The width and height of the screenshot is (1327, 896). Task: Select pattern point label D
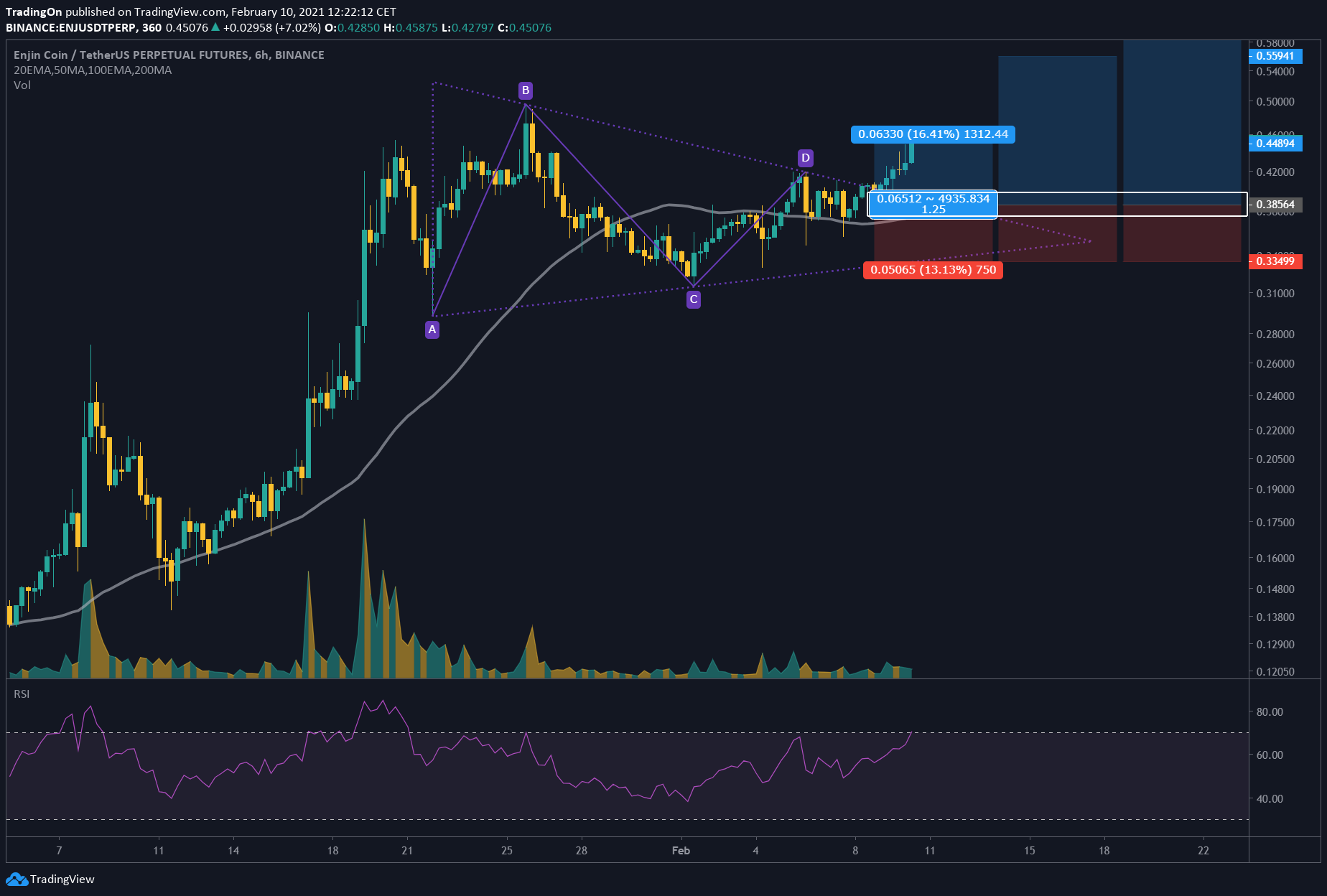tap(806, 158)
